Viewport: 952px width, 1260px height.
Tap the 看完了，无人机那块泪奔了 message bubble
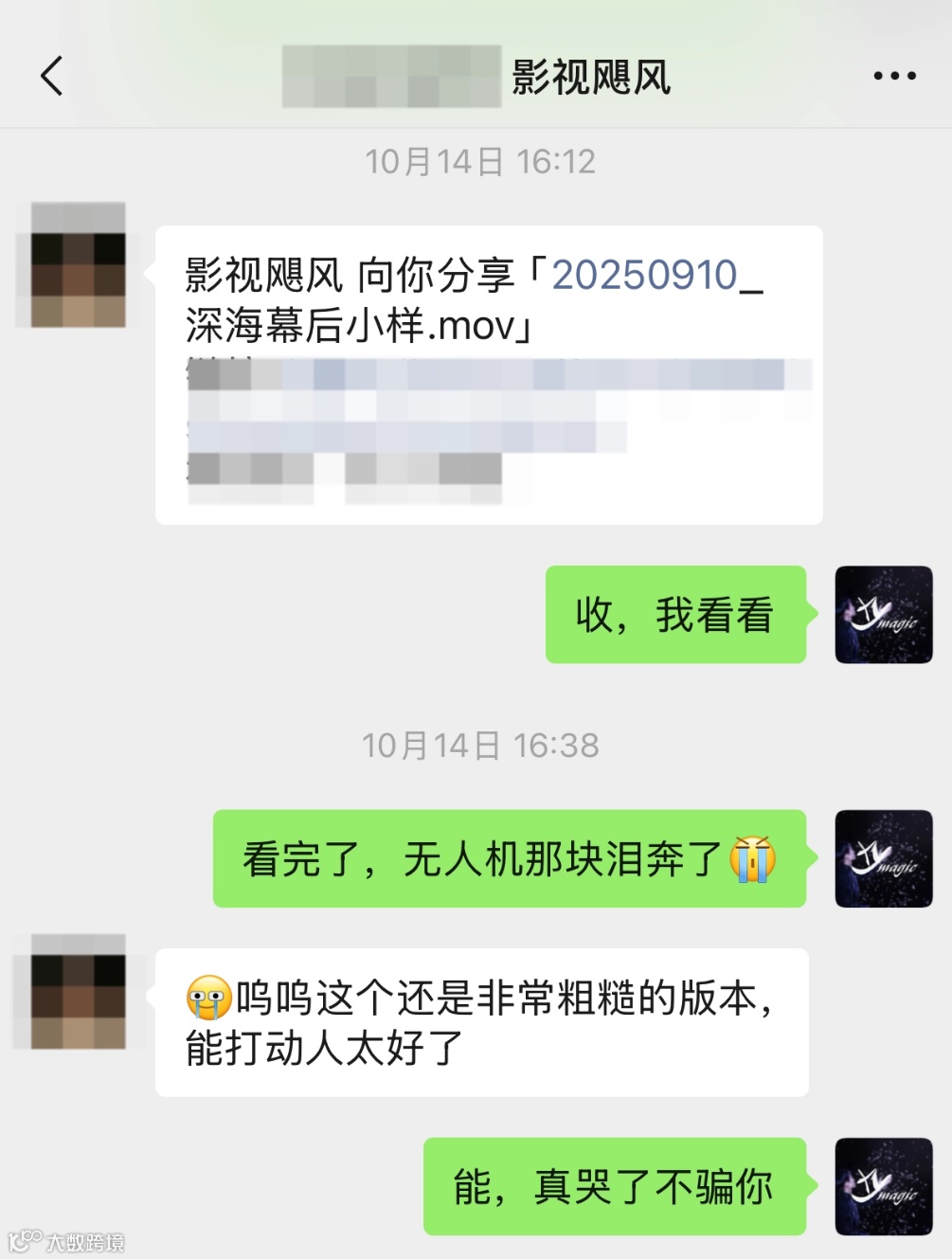[510, 858]
